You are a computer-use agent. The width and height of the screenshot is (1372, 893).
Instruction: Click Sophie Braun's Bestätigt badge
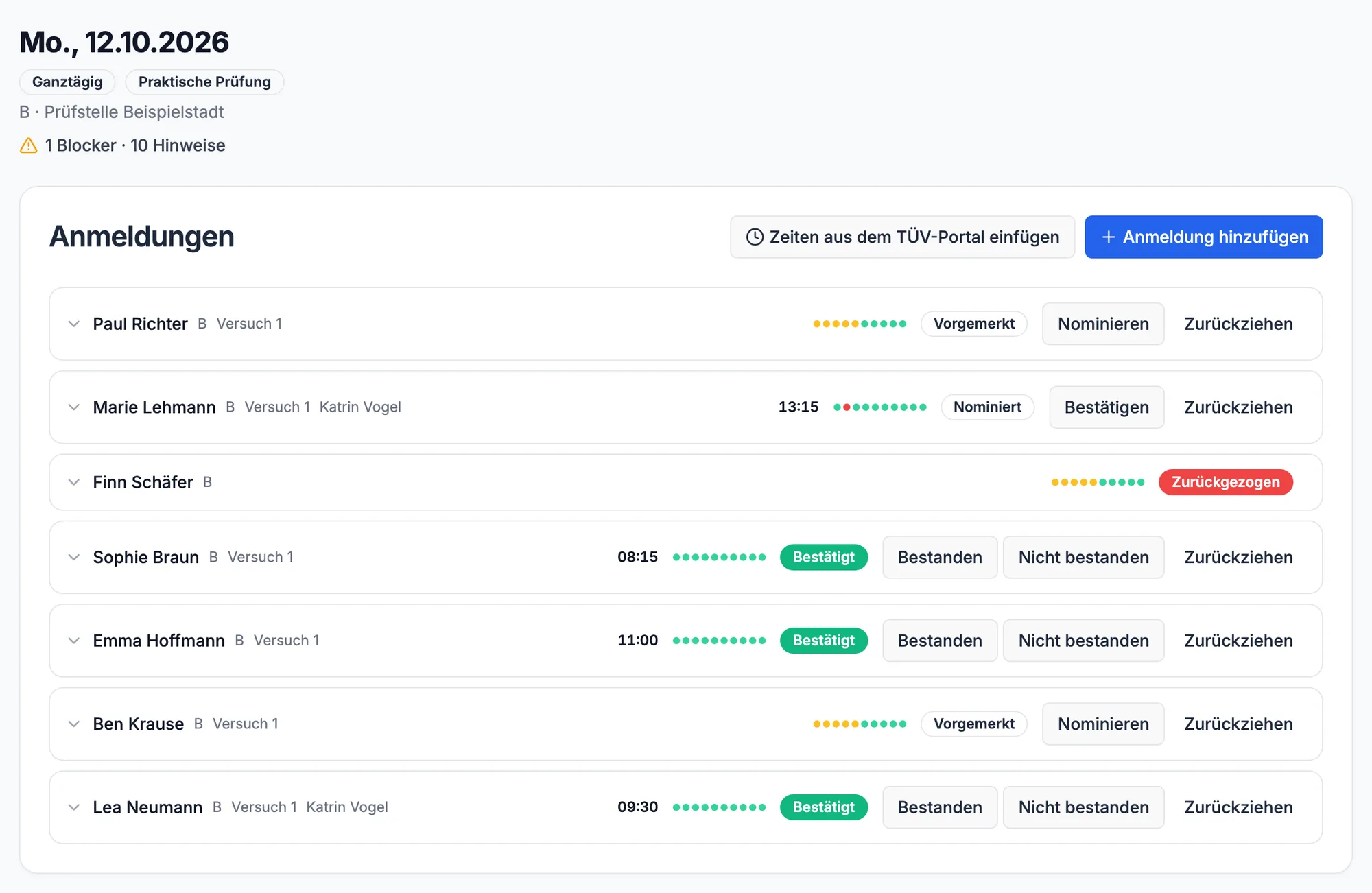[824, 557]
